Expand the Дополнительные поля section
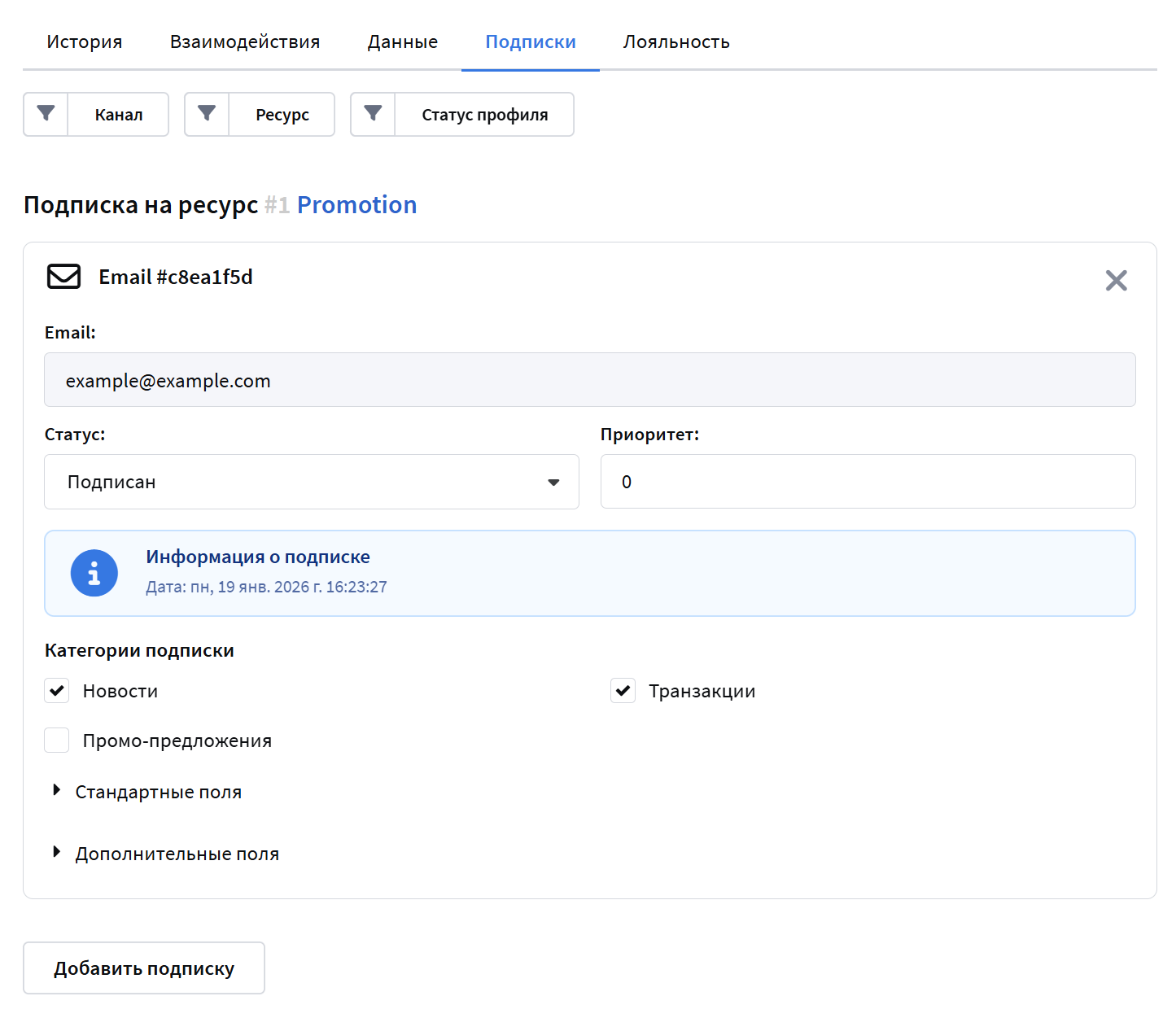Viewport: 1176px width, 1018px height. tap(177, 854)
